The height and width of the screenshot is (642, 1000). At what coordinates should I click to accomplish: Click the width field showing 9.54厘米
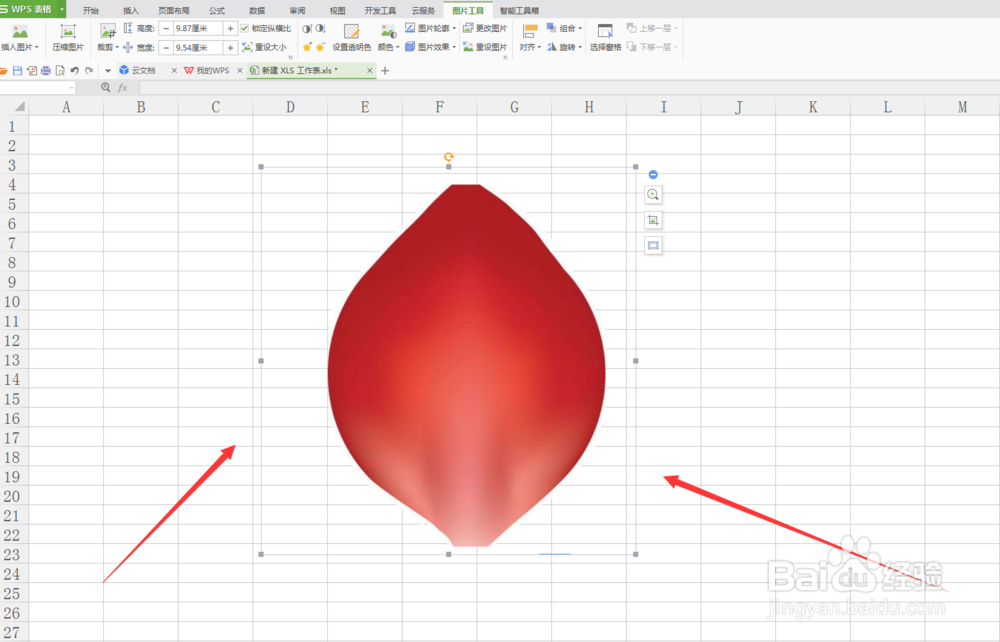(x=198, y=48)
